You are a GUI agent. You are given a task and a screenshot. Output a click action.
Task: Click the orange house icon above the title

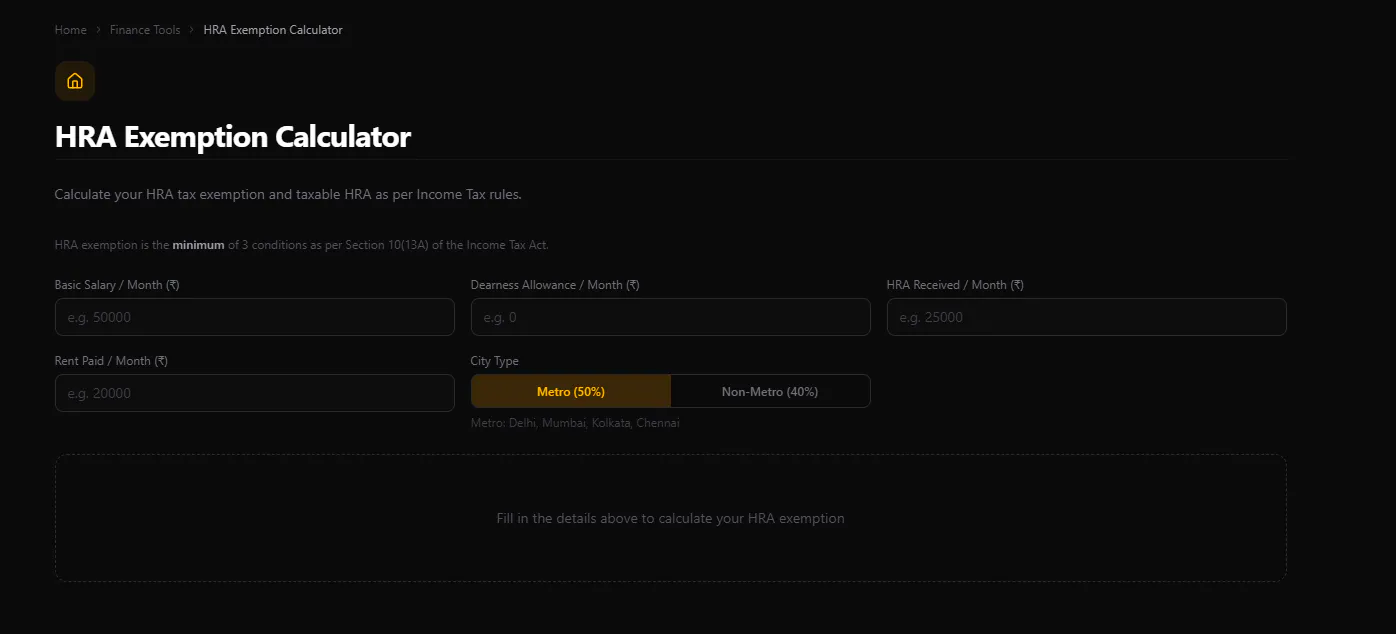point(75,81)
